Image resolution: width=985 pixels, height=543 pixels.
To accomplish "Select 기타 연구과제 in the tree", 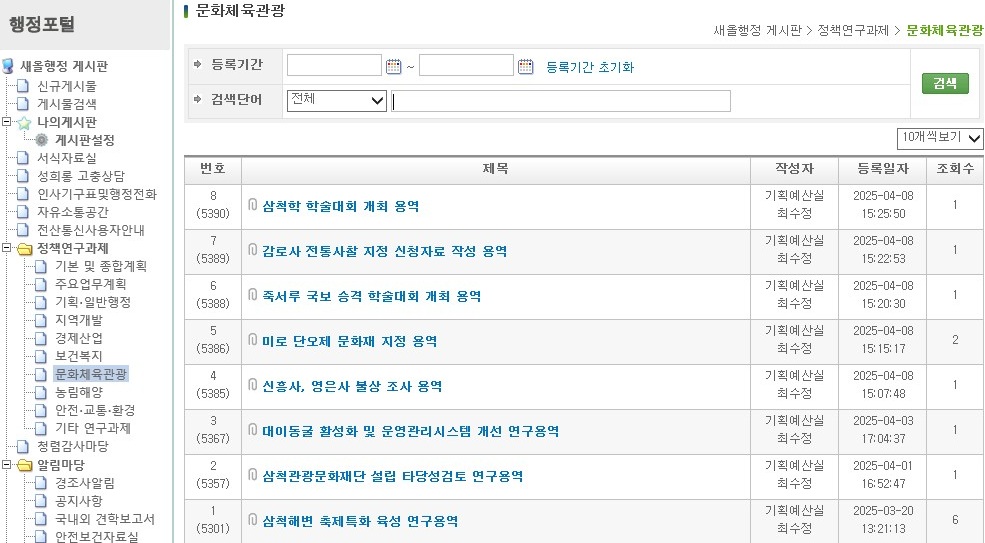I will pos(93,429).
